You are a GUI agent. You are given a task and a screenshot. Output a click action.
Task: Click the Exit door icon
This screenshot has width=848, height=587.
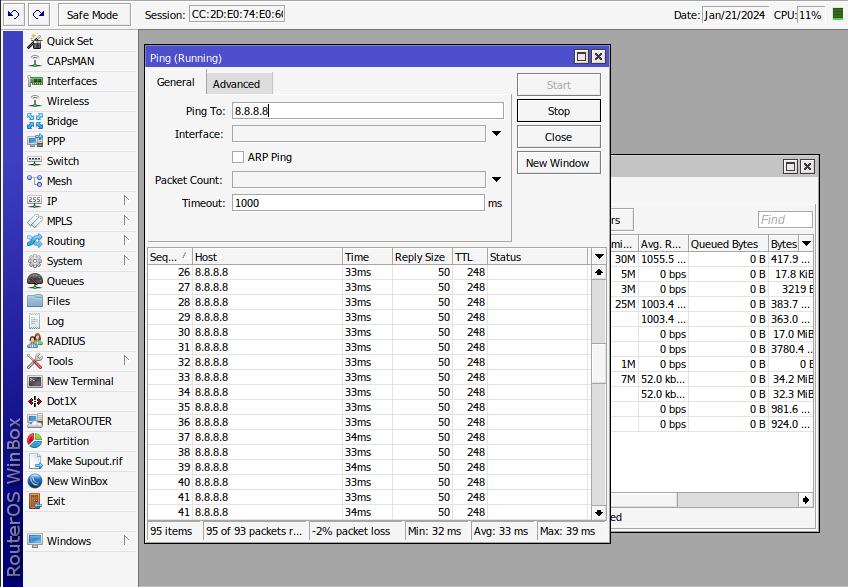35,502
